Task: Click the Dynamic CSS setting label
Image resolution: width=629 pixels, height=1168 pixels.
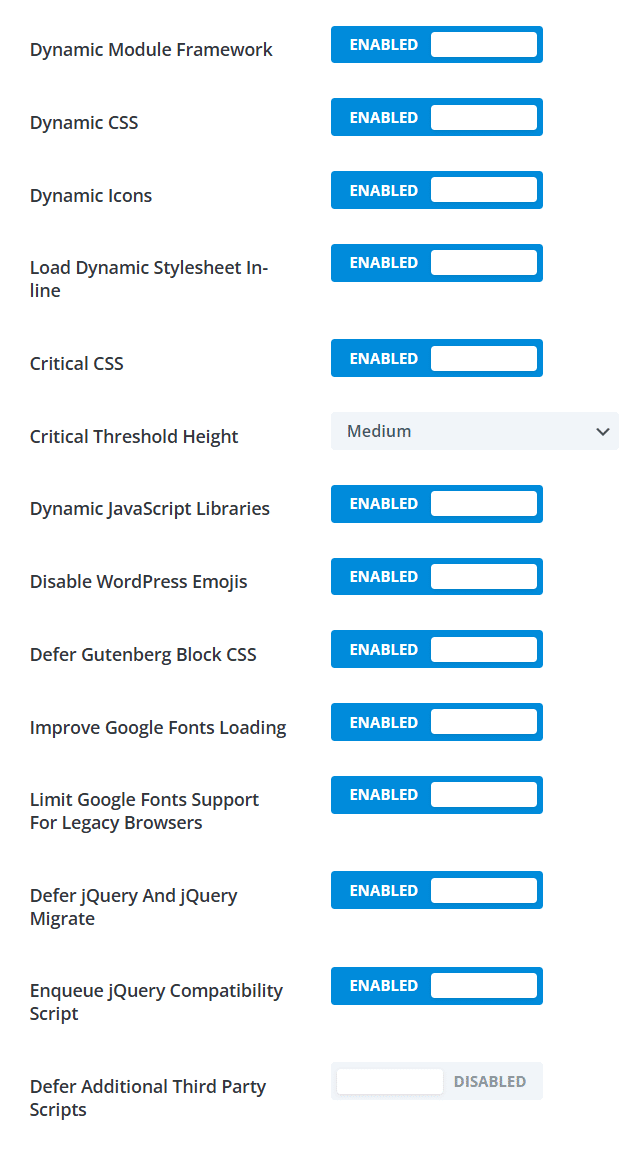Action: [84, 122]
